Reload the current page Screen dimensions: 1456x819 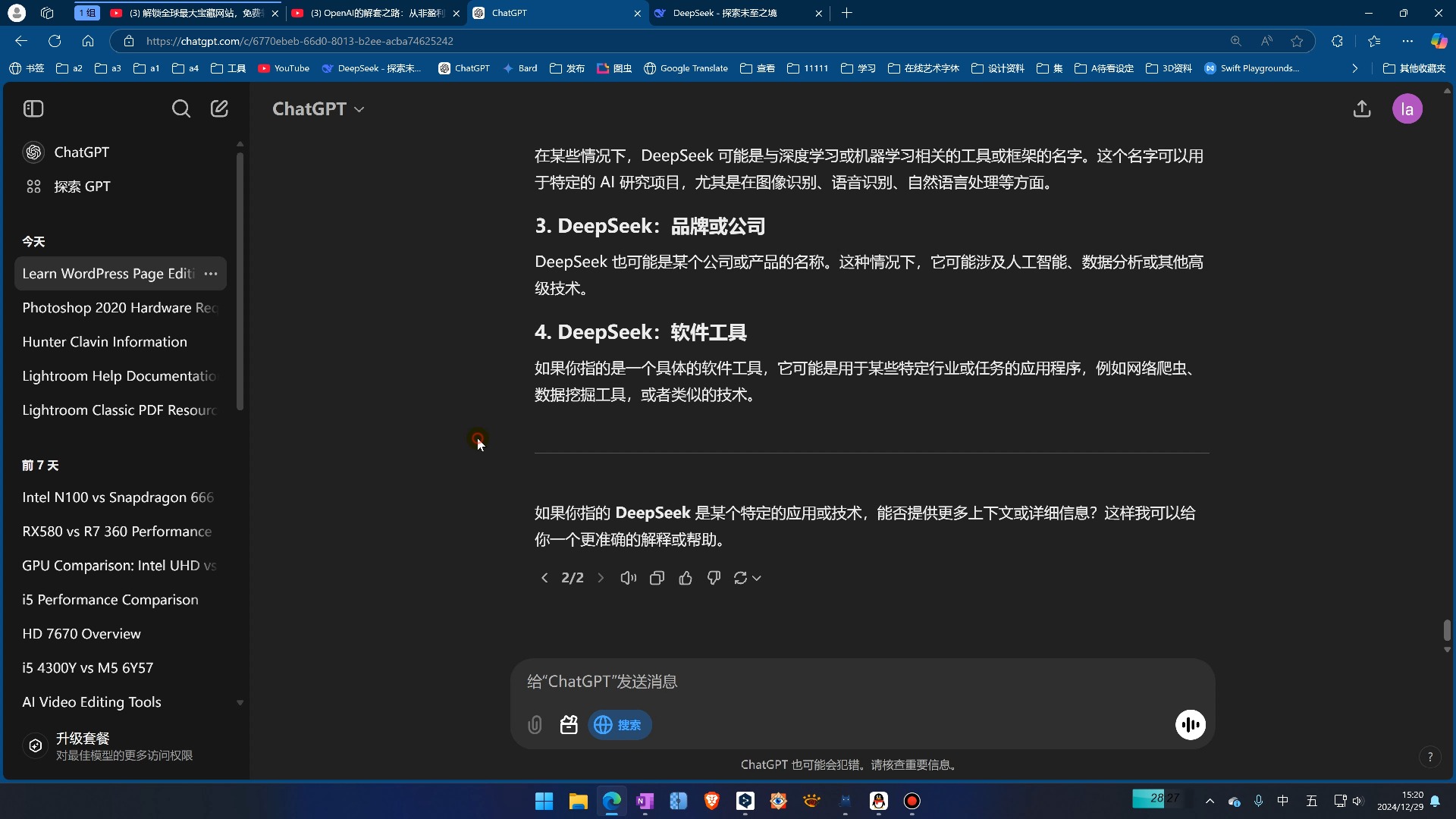click(55, 41)
